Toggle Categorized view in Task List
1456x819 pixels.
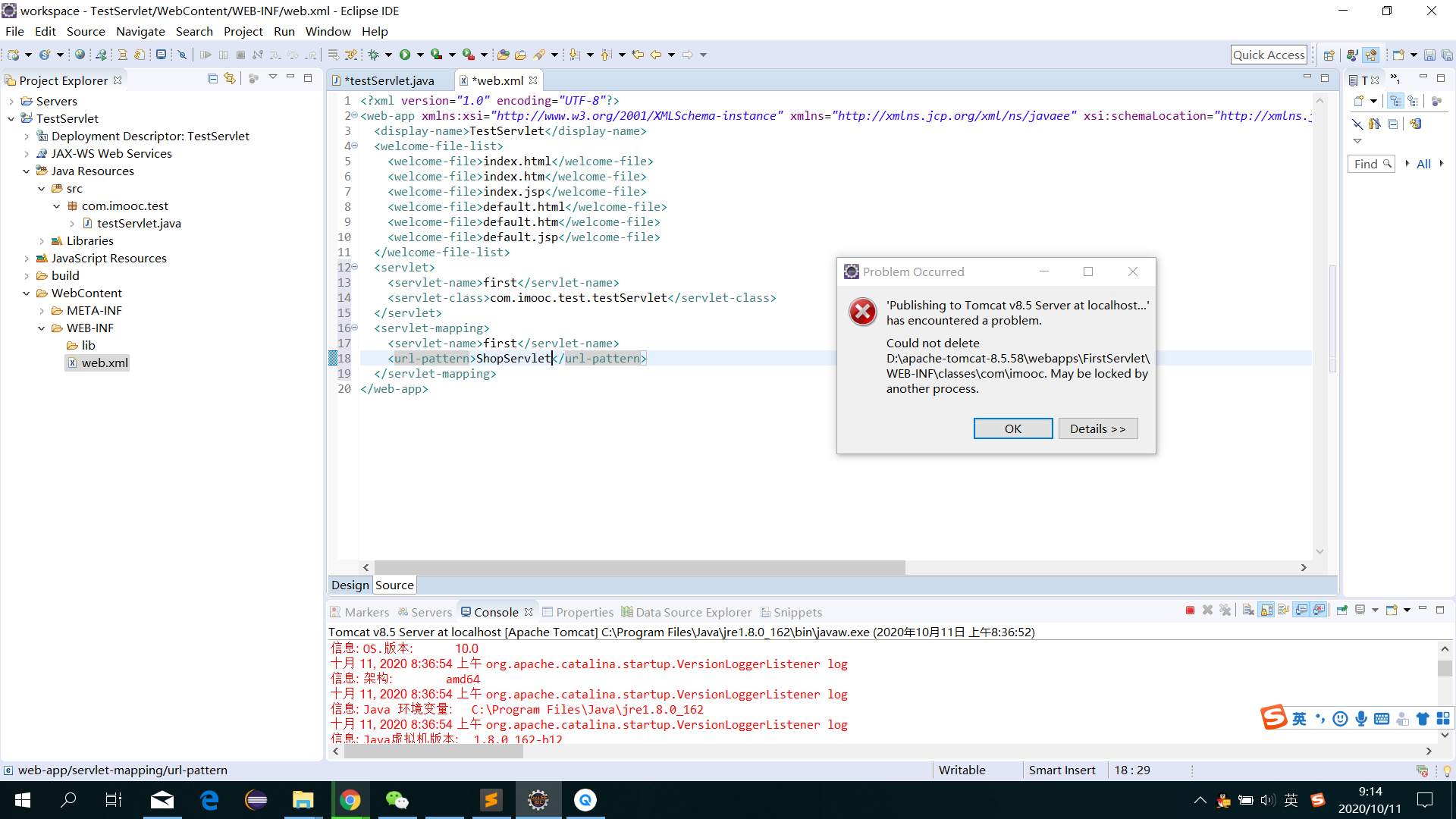click(x=1396, y=101)
